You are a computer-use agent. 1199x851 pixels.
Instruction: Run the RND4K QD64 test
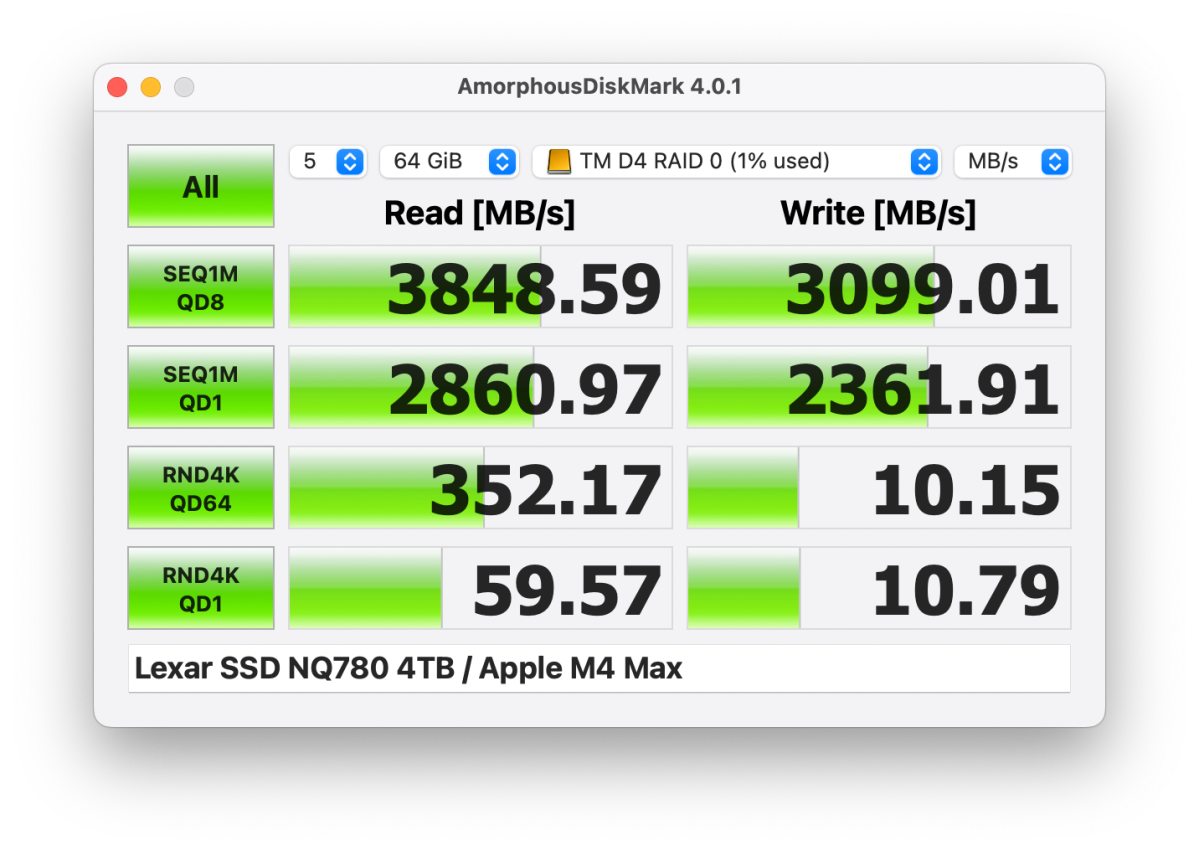[x=200, y=487]
